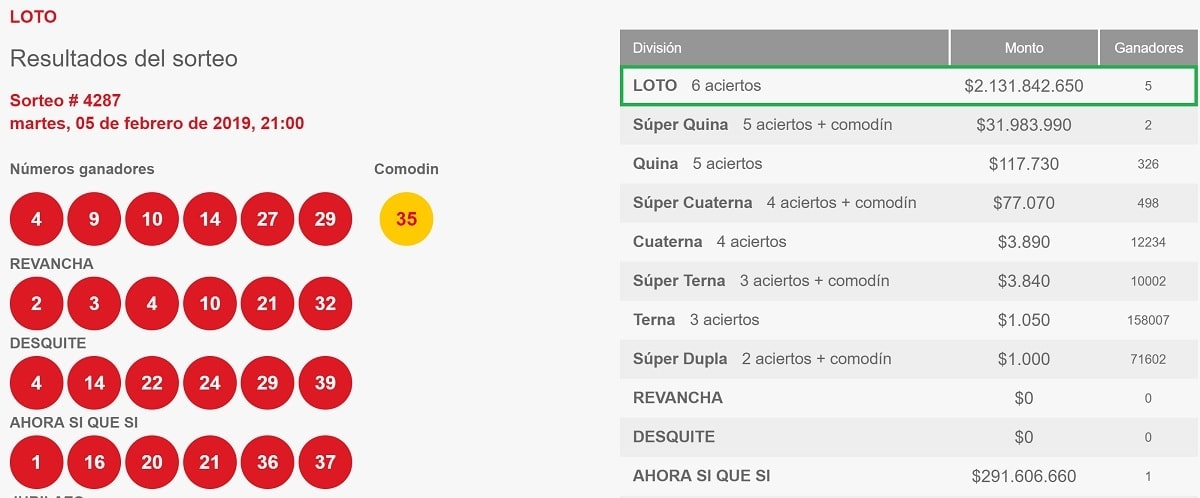Viewport: 1200px width, 498px height.
Task: Click winning number ball 9
Action: pos(94,219)
